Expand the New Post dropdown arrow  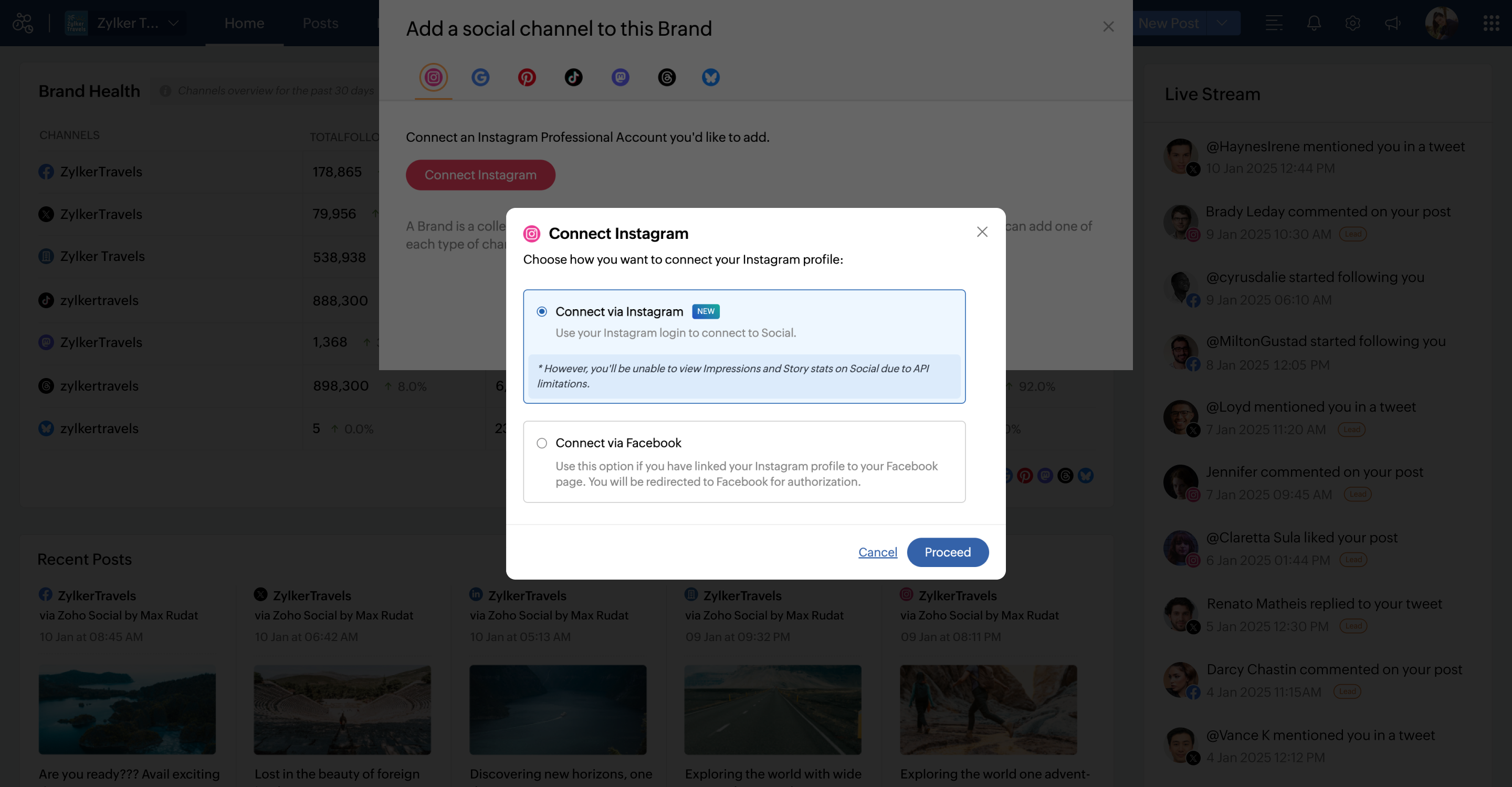(1222, 23)
